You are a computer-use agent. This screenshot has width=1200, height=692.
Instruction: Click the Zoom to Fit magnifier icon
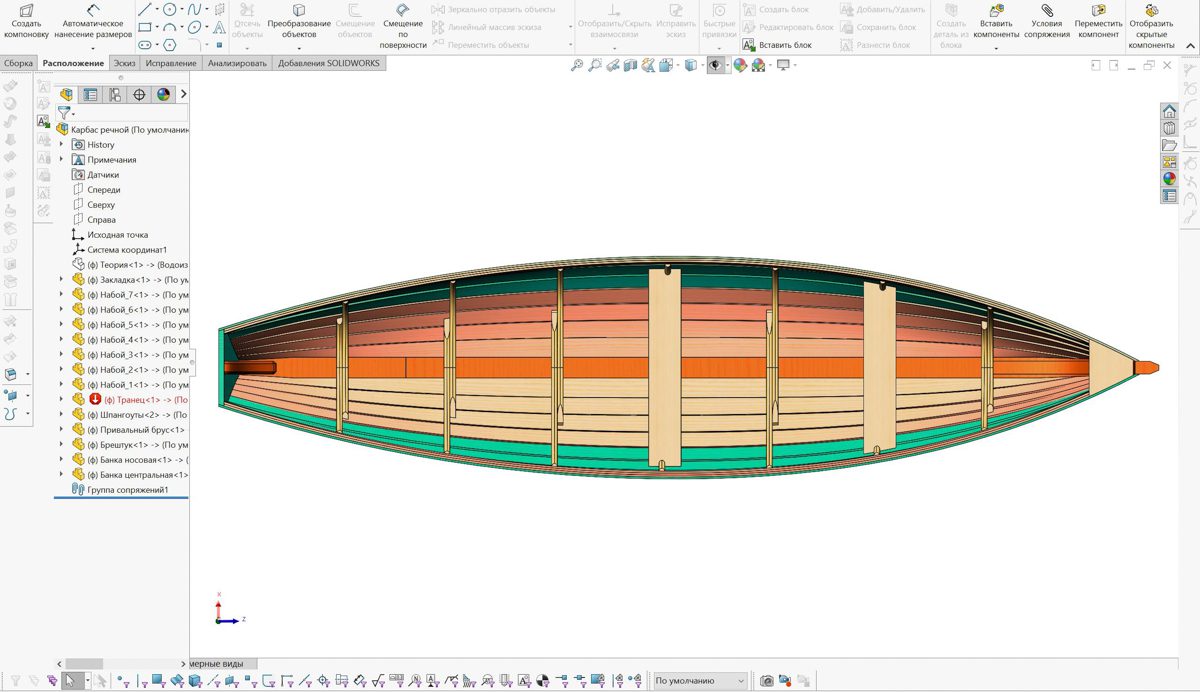pos(576,65)
